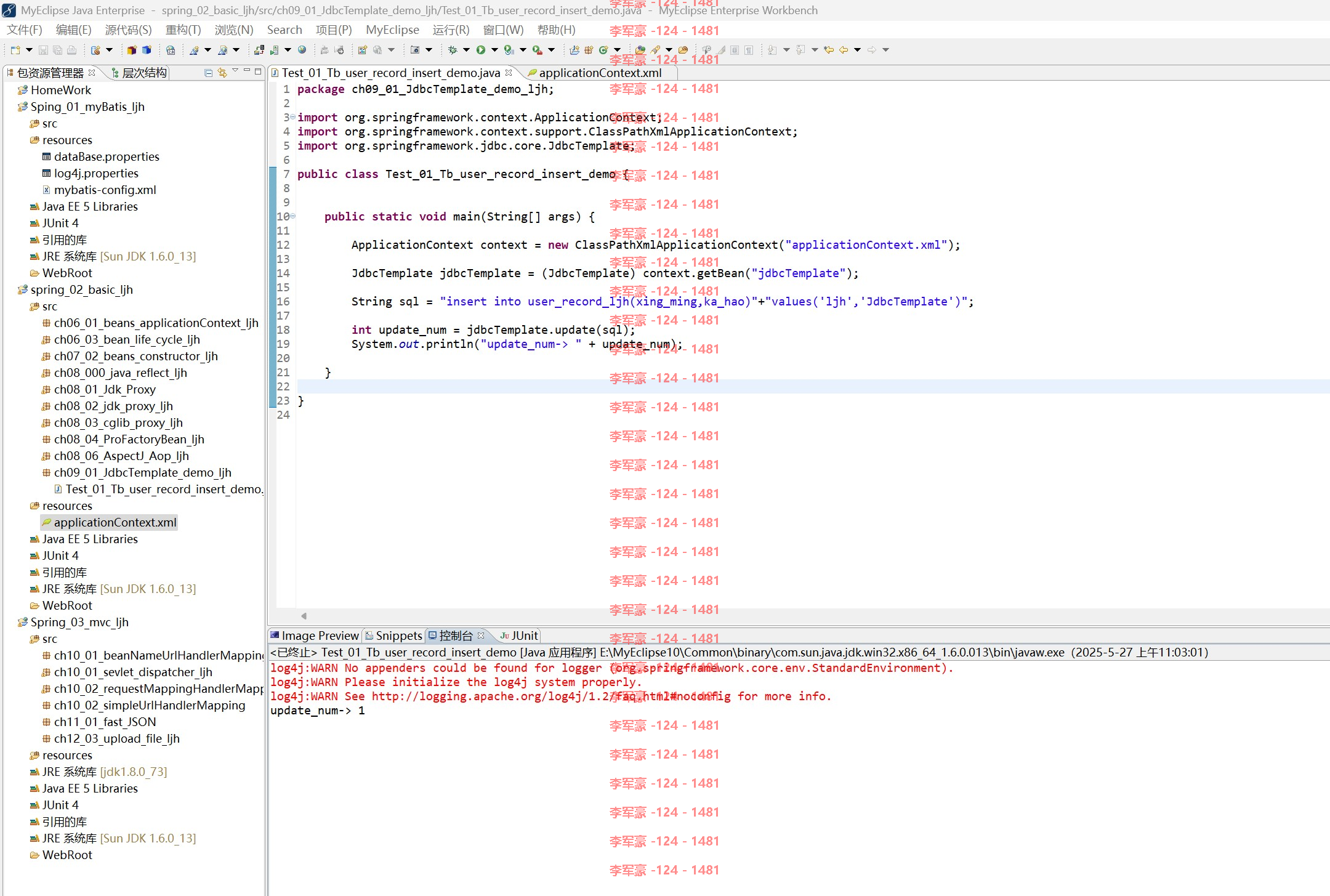Switch to the Image Preview tab
Image resolution: width=1330 pixels, height=896 pixels.
coord(315,636)
